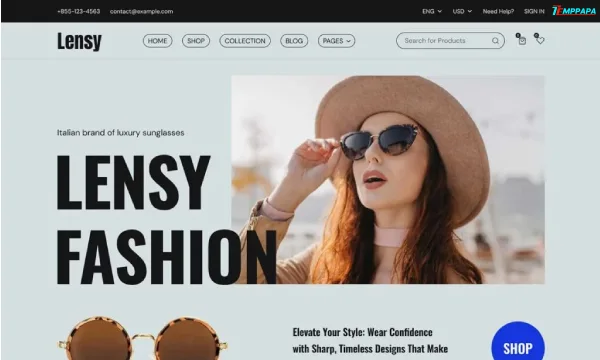Screen dimensions: 600x360
Task: Open the SHOP menu item
Action: [196, 41]
